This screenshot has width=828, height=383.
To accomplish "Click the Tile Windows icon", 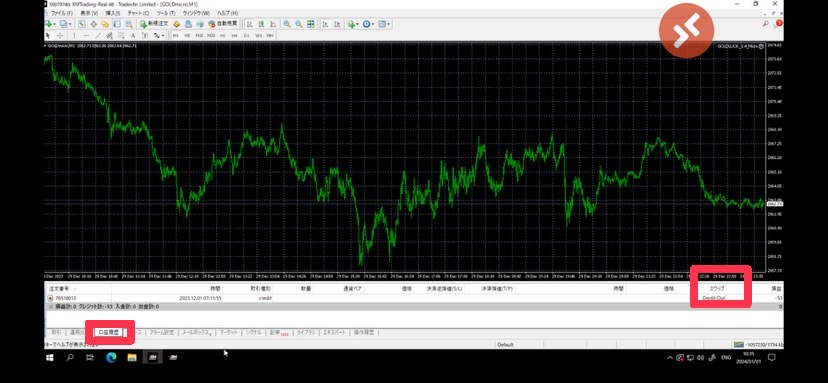I will [310, 24].
